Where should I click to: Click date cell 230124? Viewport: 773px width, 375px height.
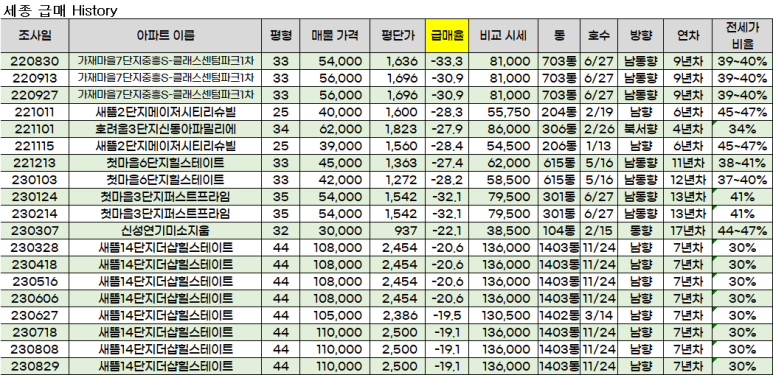pos(35,197)
